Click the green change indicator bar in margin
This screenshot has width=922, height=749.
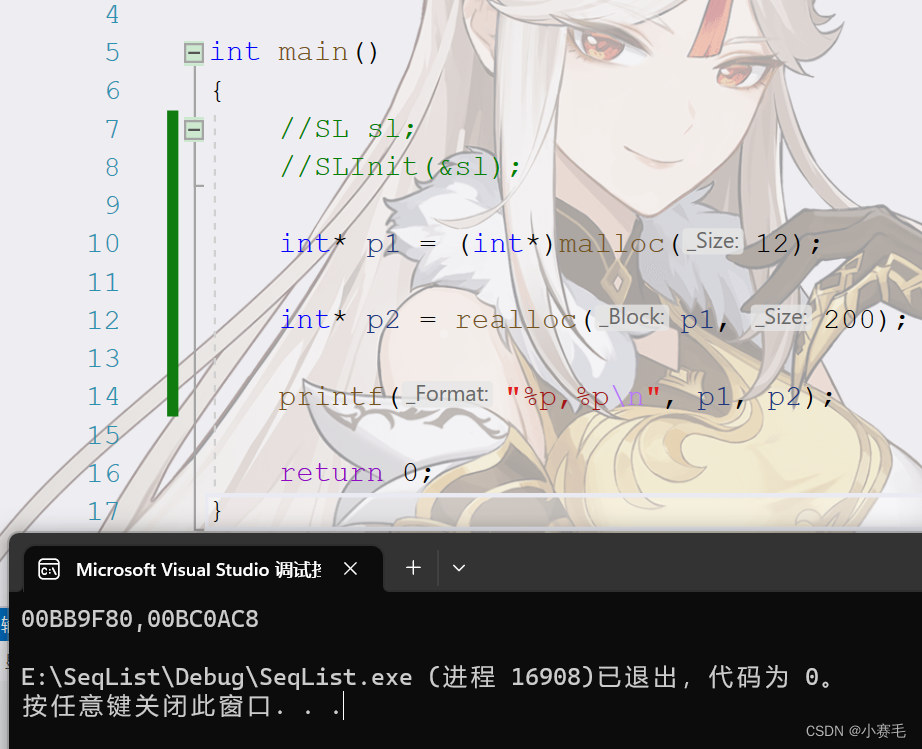point(172,263)
